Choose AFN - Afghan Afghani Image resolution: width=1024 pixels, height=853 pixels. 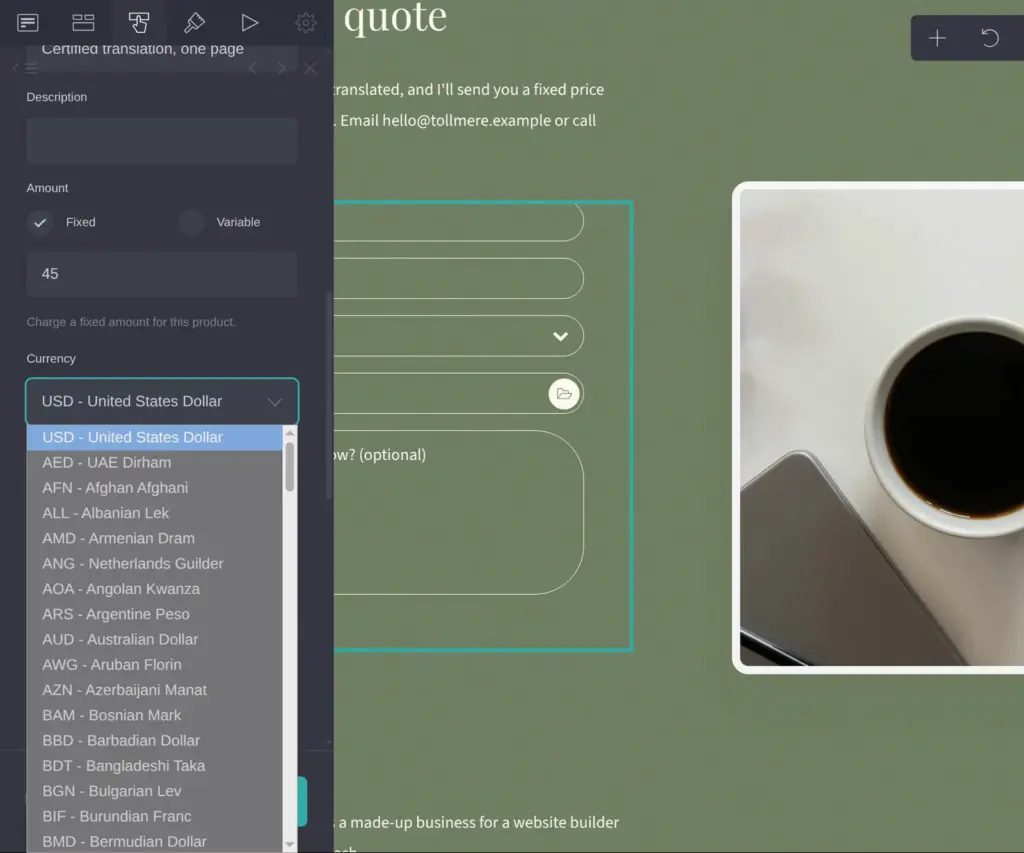(x=154, y=488)
